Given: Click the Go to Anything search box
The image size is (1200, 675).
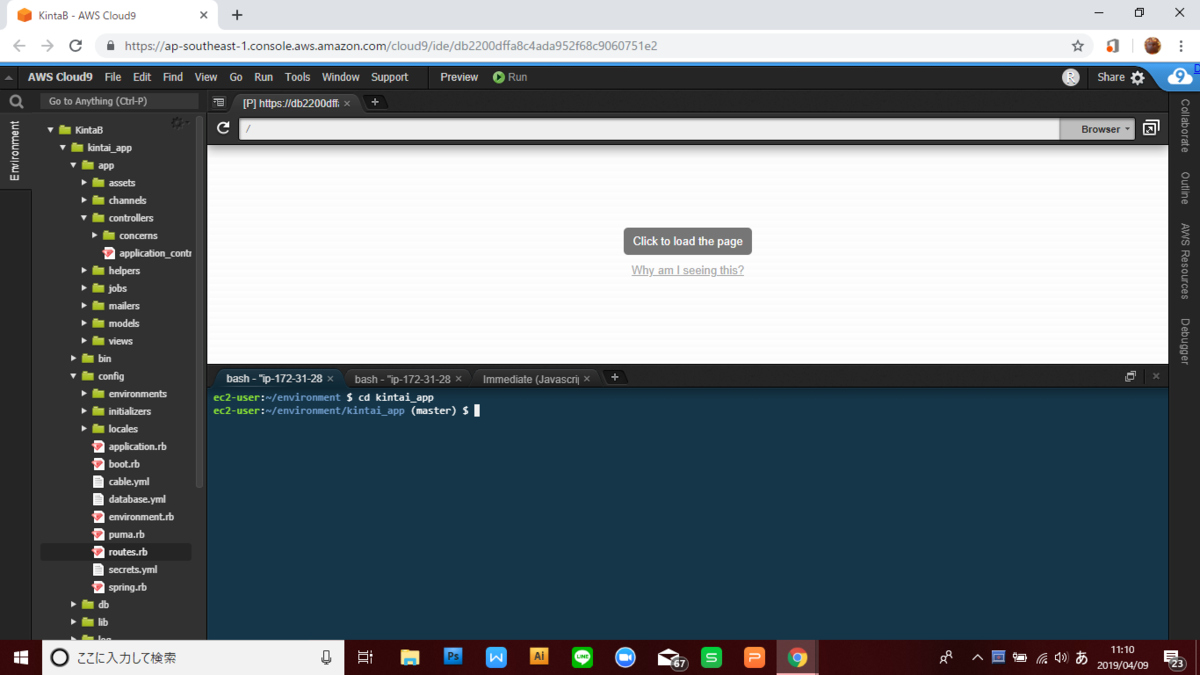Looking at the screenshot, I should pos(119,101).
